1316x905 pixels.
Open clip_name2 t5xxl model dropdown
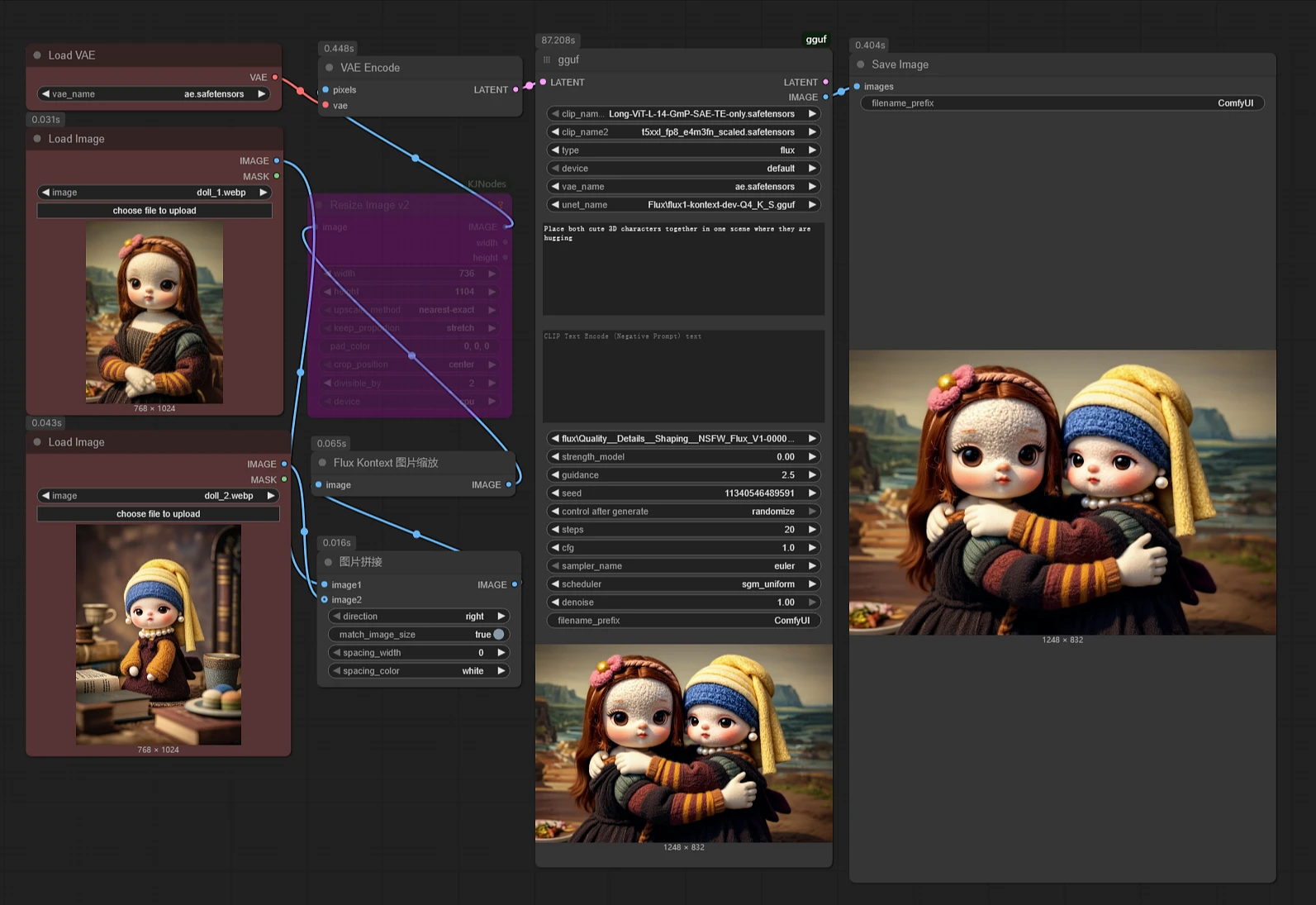click(684, 132)
